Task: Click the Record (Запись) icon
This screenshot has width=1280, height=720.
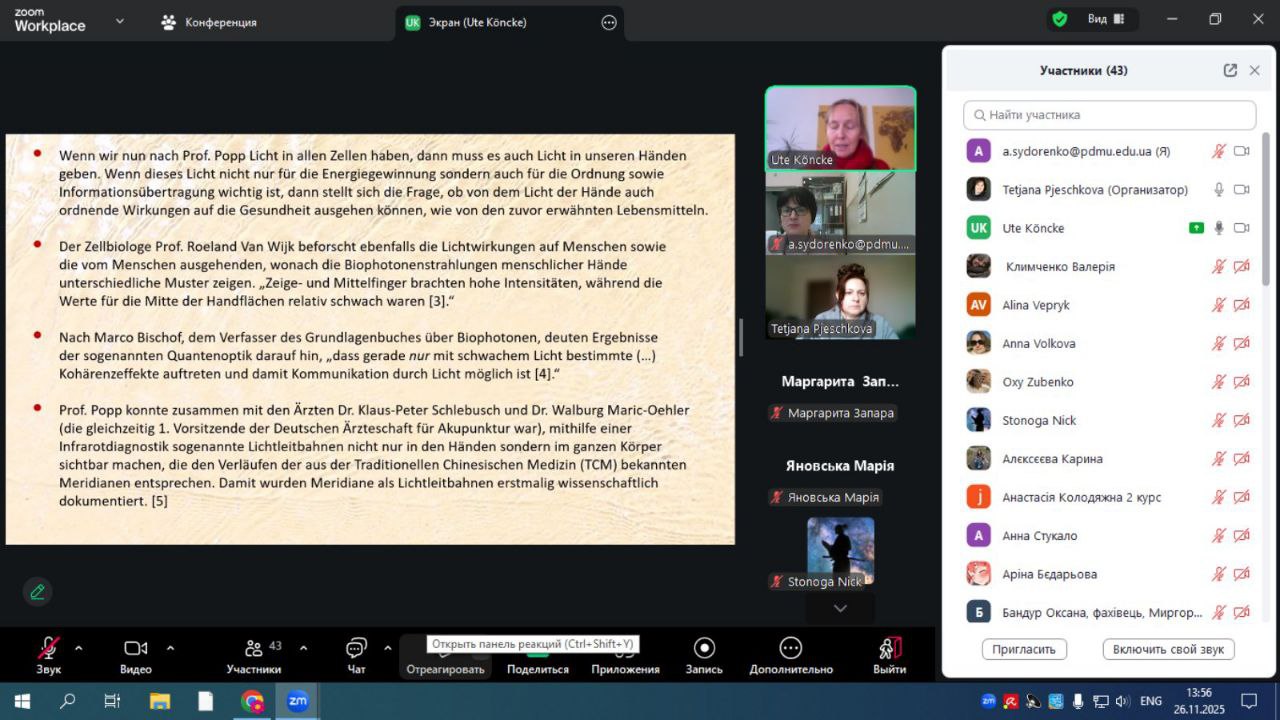Action: [704, 648]
